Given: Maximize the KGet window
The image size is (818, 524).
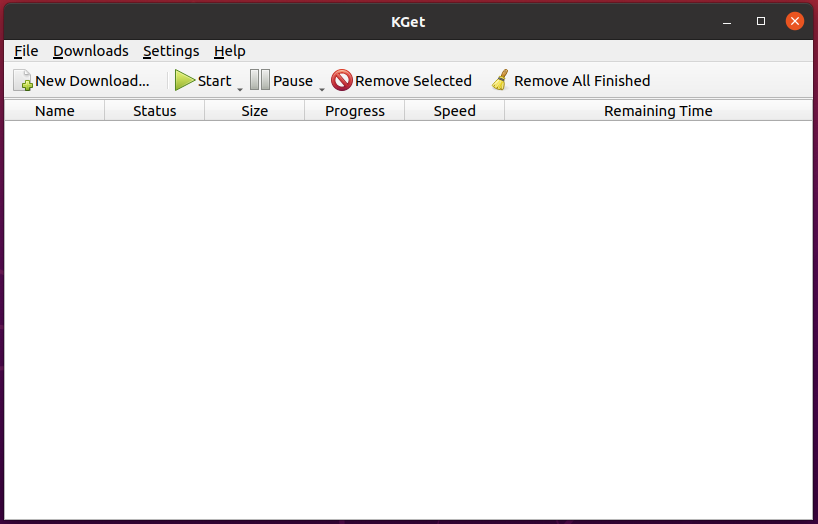Looking at the screenshot, I should point(761,21).
